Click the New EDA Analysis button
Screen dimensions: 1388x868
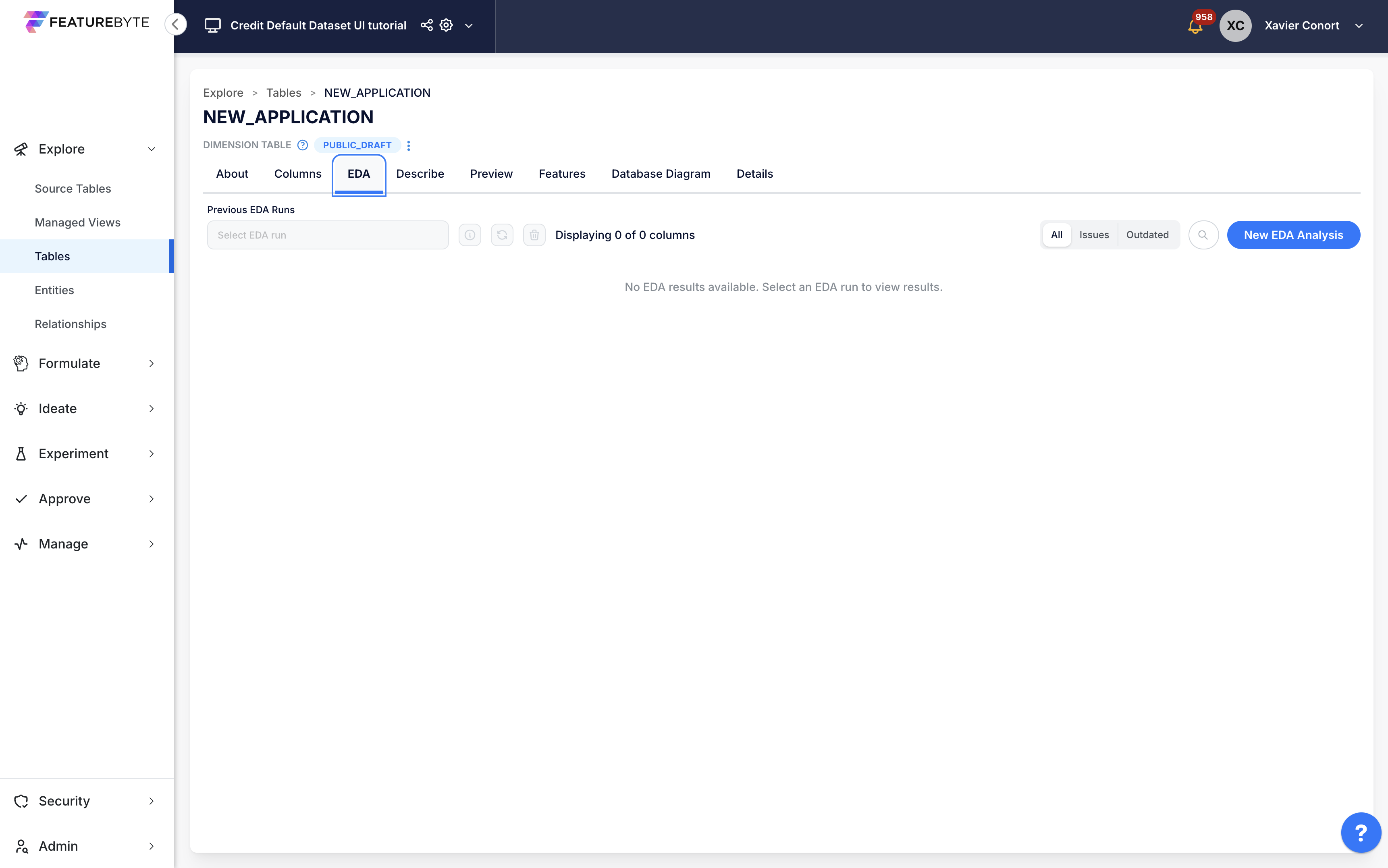point(1293,235)
